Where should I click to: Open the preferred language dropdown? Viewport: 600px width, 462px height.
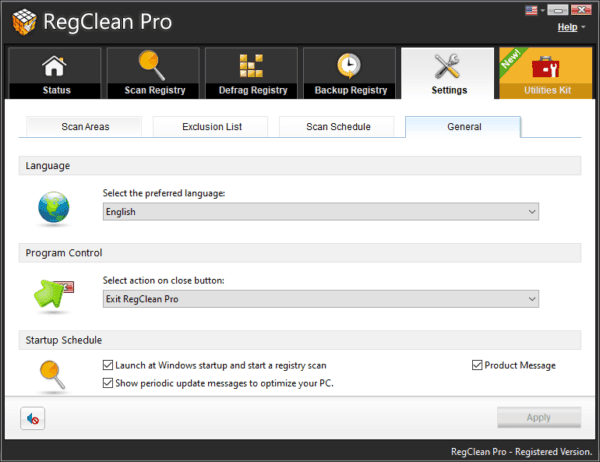tap(321, 212)
